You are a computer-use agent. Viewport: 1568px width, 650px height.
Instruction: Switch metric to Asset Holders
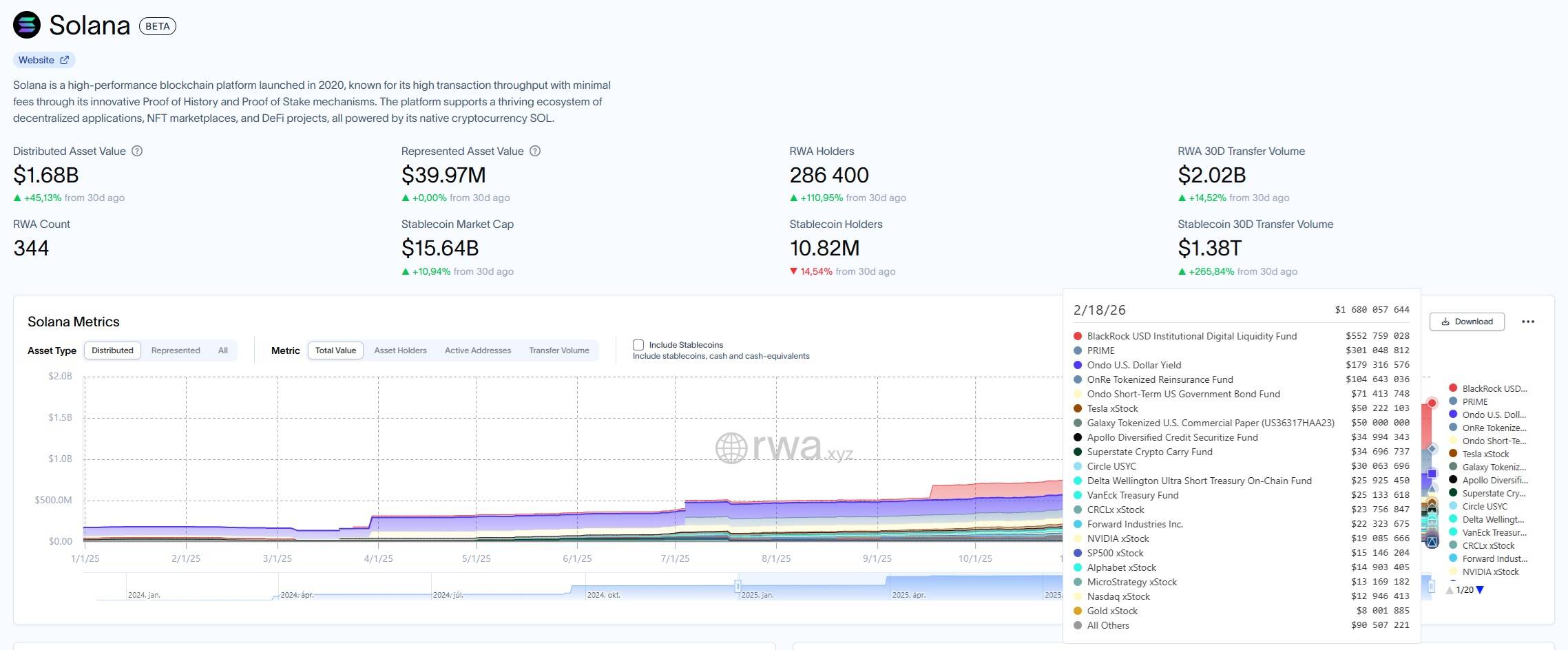[400, 350]
